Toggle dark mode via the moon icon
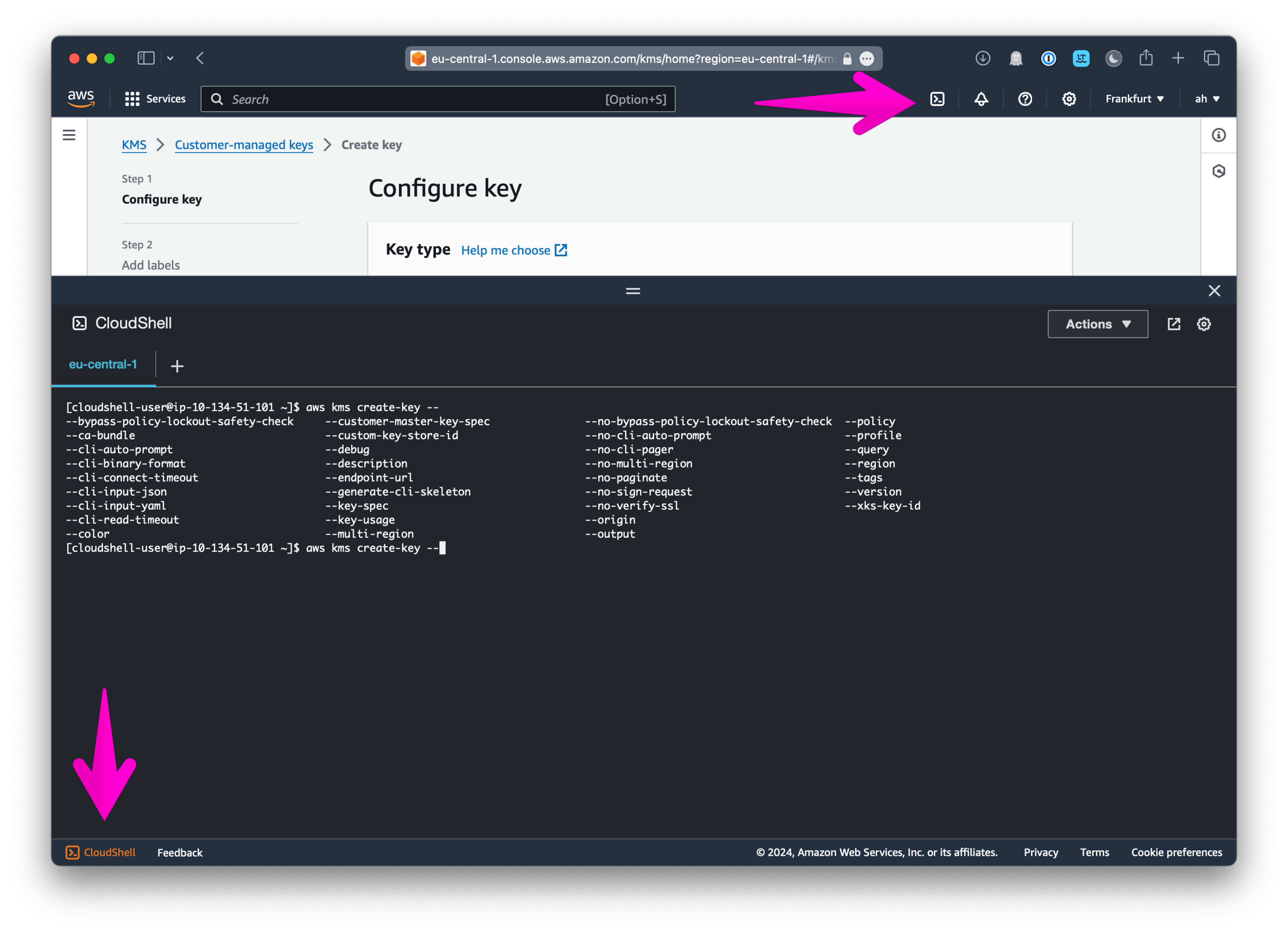Image resolution: width=1288 pixels, height=933 pixels. 1113,58
